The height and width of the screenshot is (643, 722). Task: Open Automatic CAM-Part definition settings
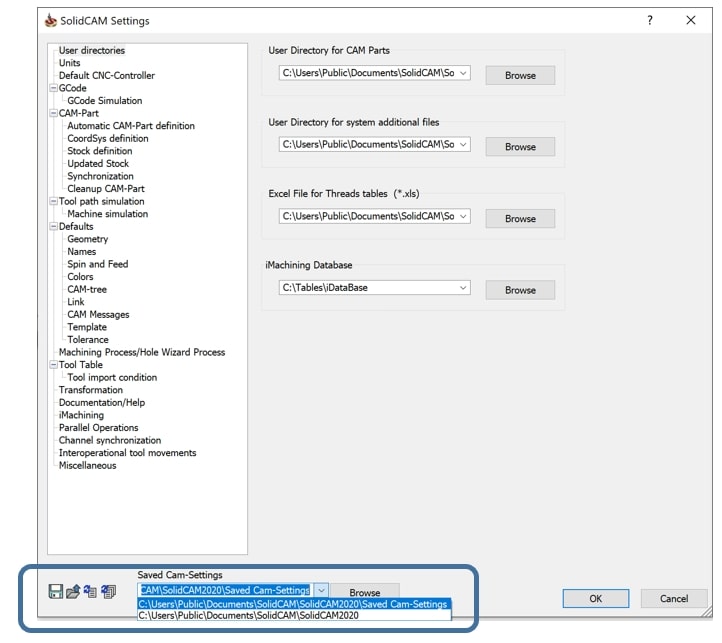pos(131,126)
